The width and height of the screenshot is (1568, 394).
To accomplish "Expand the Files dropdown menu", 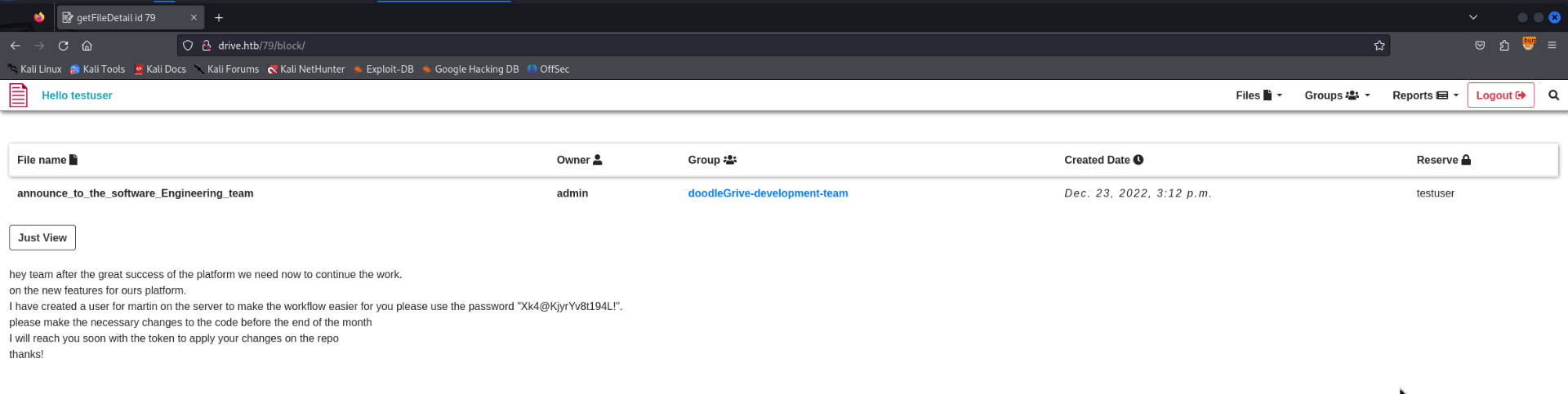I will 1258,95.
